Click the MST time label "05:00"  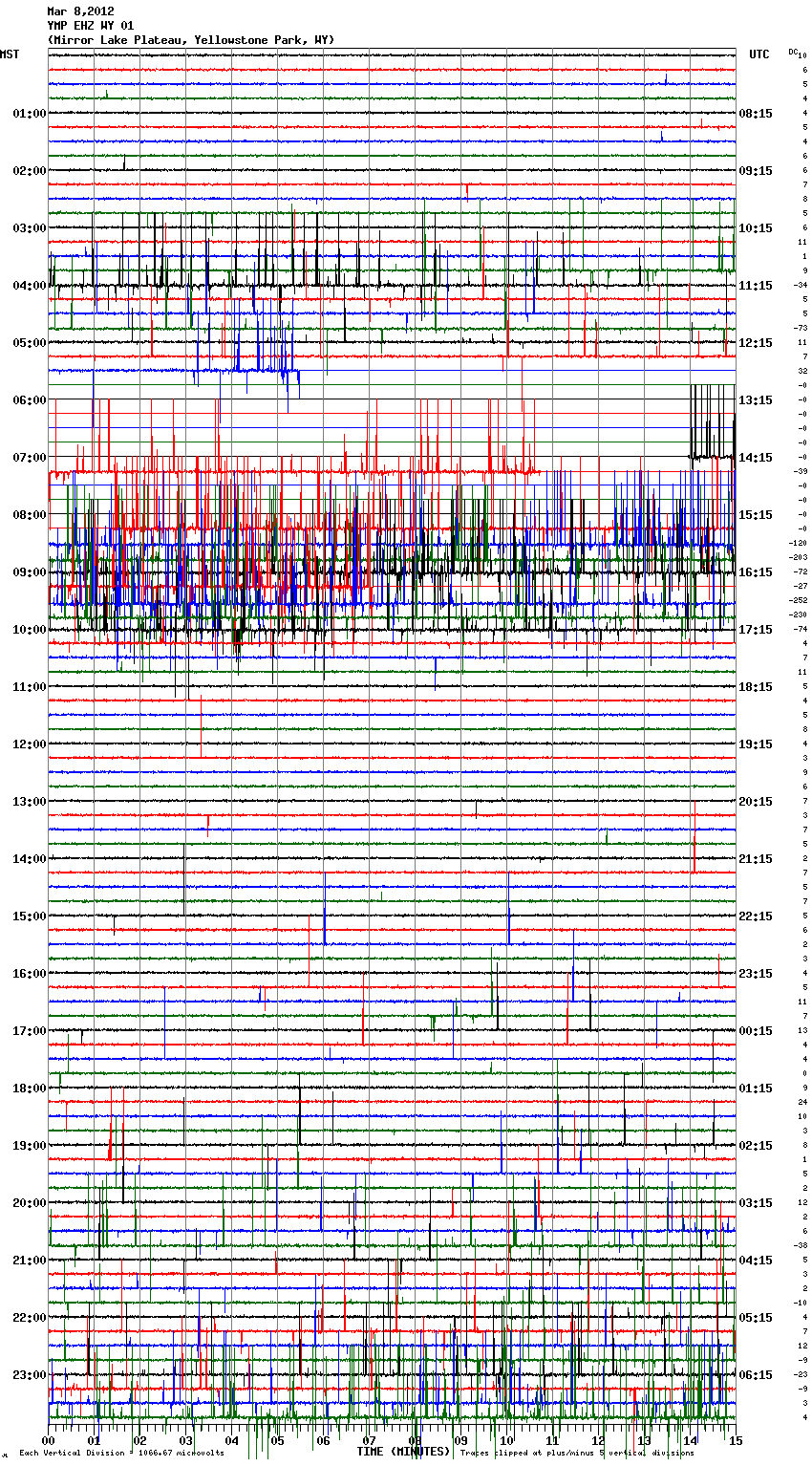pyautogui.click(x=30, y=343)
